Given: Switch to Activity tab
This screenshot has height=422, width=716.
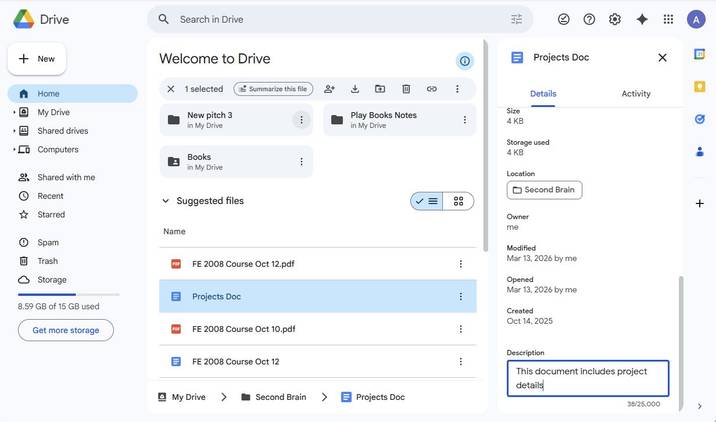Looking at the screenshot, I should point(636,94).
